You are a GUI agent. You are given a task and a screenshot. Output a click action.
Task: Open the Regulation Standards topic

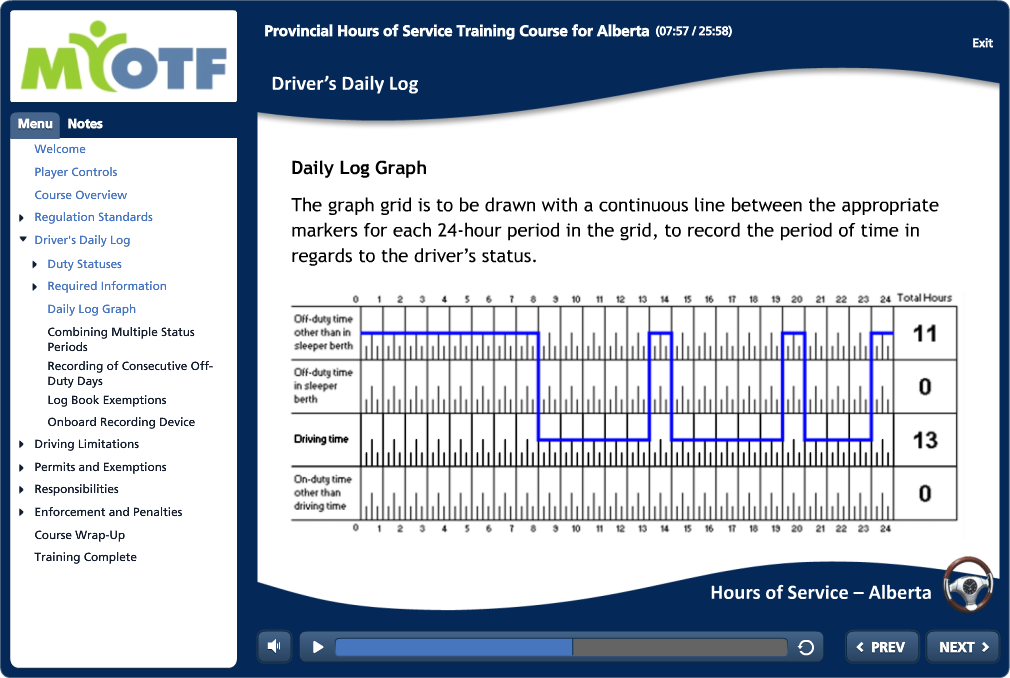click(93, 217)
